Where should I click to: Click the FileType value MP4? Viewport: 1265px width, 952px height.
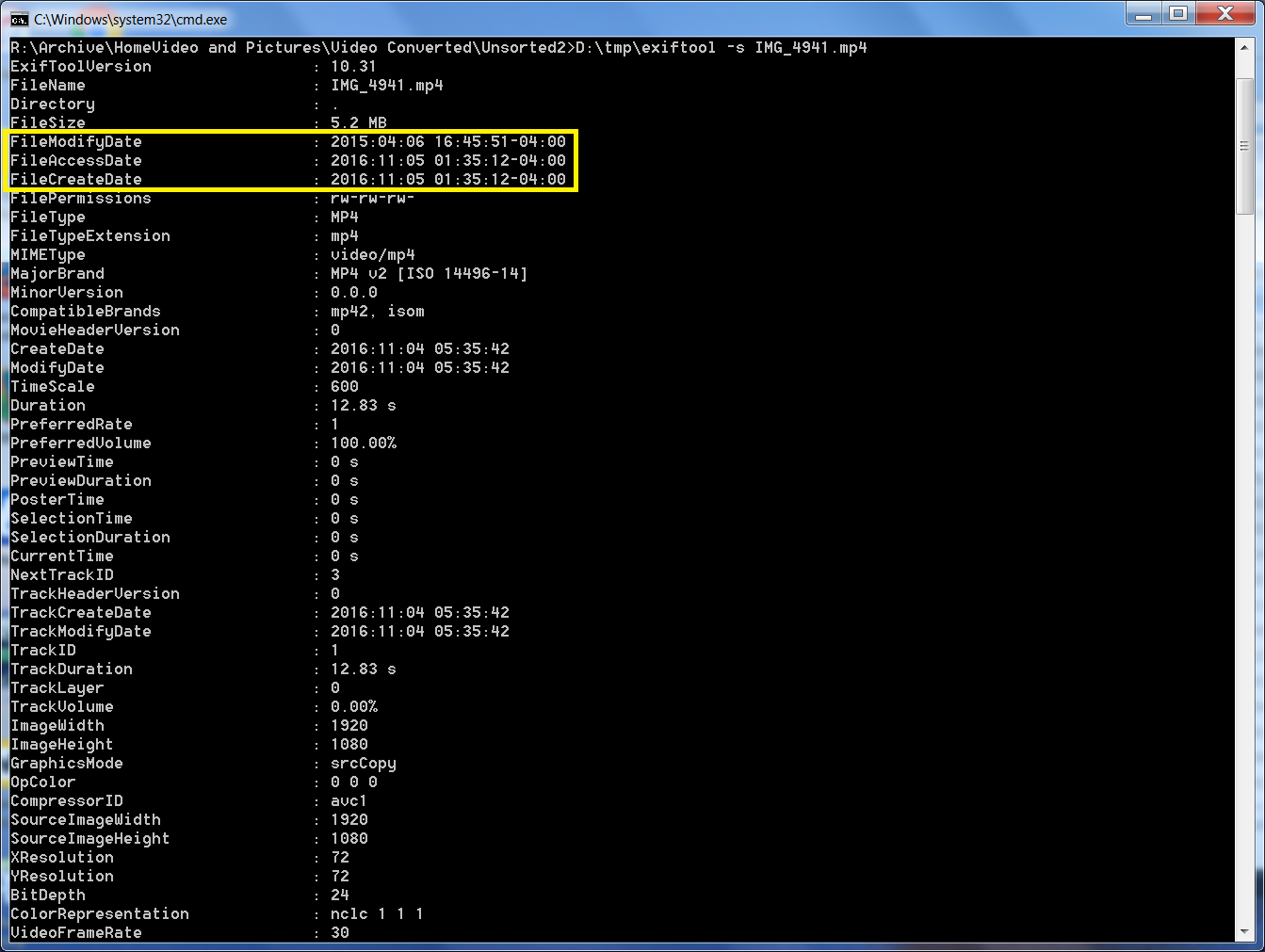click(x=345, y=218)
